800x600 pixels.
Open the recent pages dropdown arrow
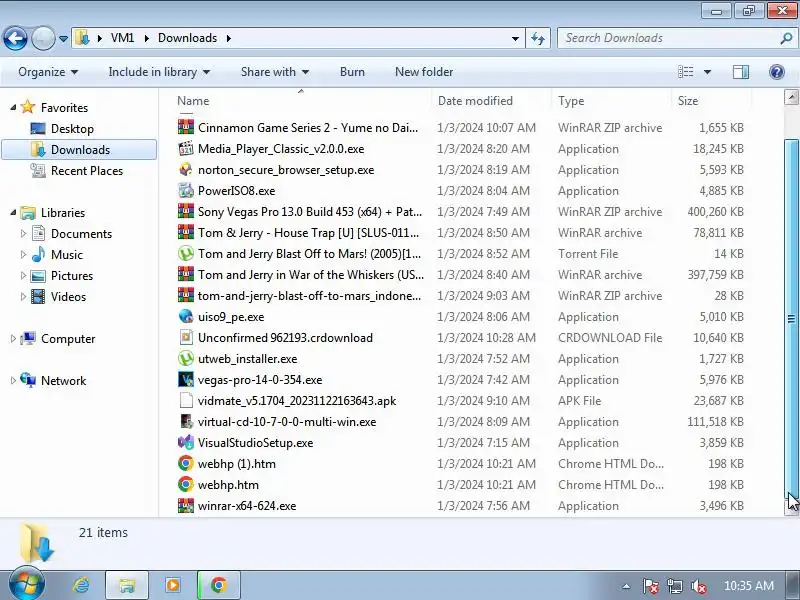[63, 39]
